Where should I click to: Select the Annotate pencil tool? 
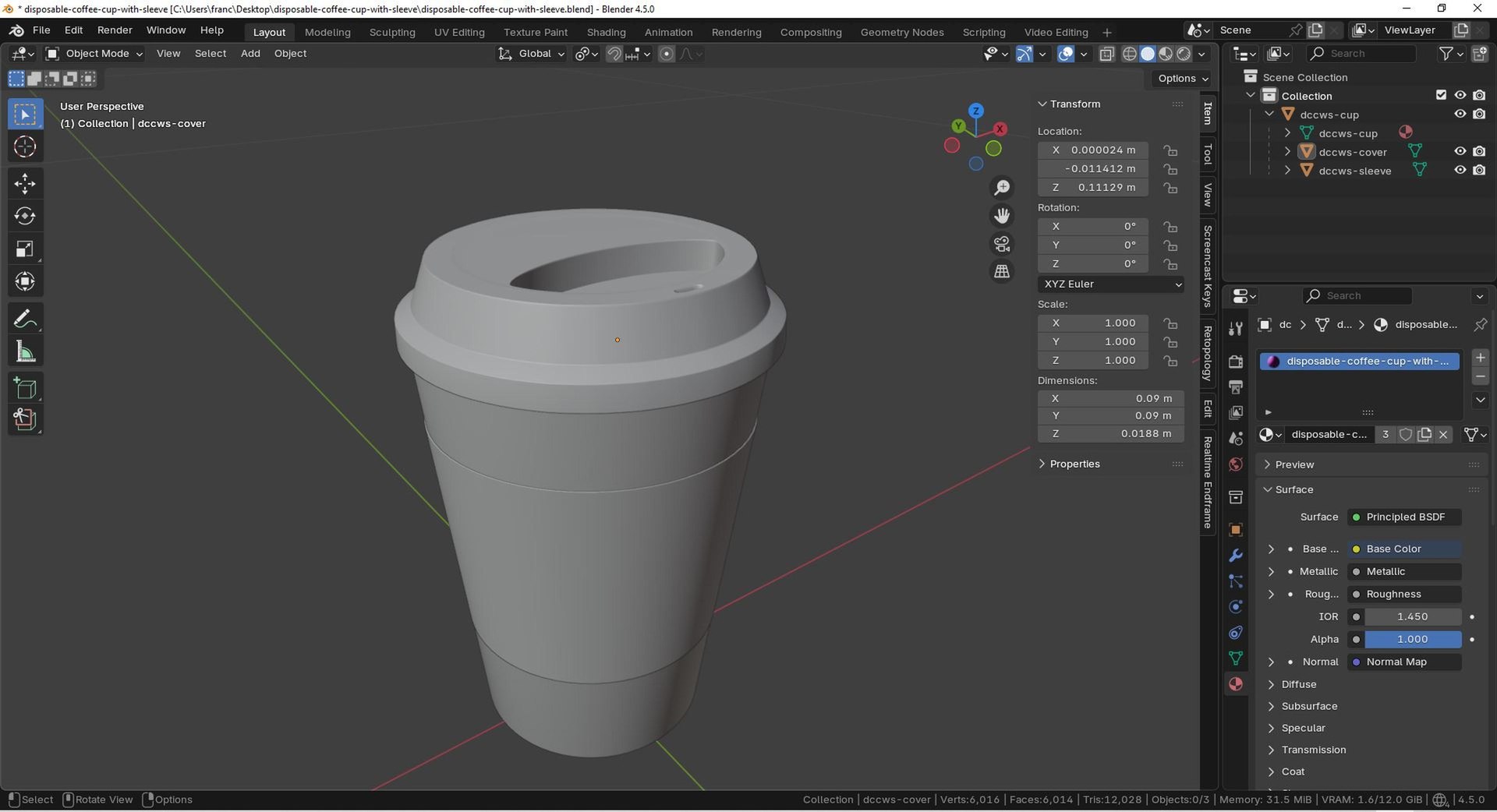click(25, 319)
